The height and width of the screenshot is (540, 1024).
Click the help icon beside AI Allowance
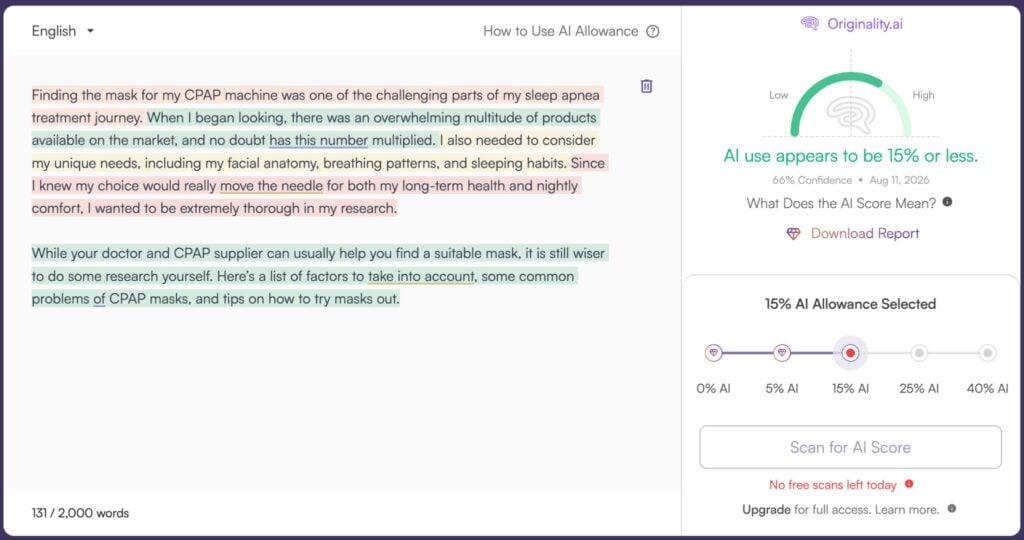652,31
